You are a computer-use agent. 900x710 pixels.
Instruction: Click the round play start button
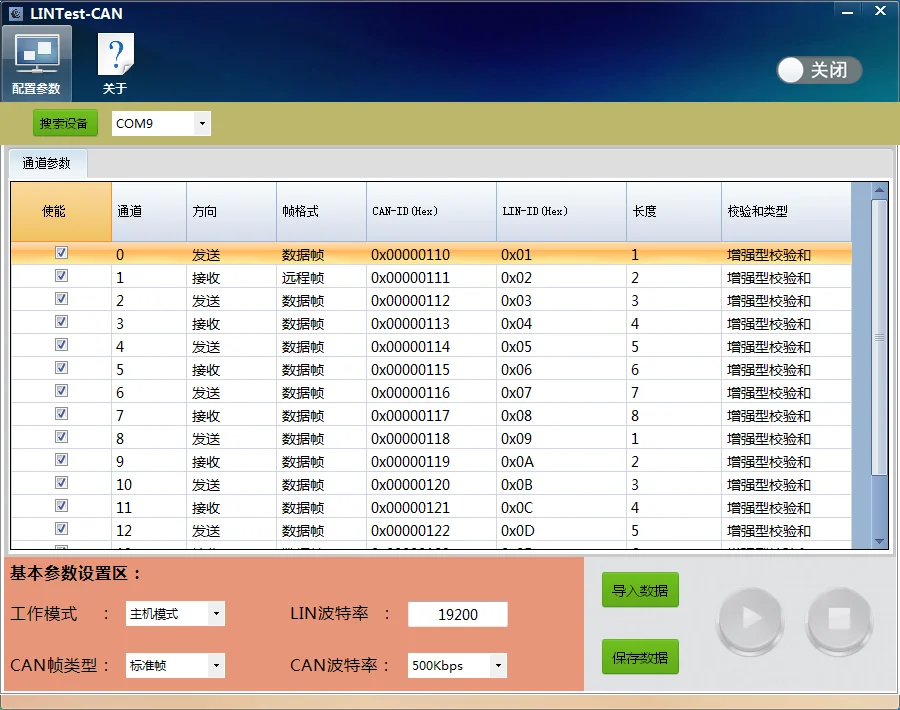[x=750, y=620]
